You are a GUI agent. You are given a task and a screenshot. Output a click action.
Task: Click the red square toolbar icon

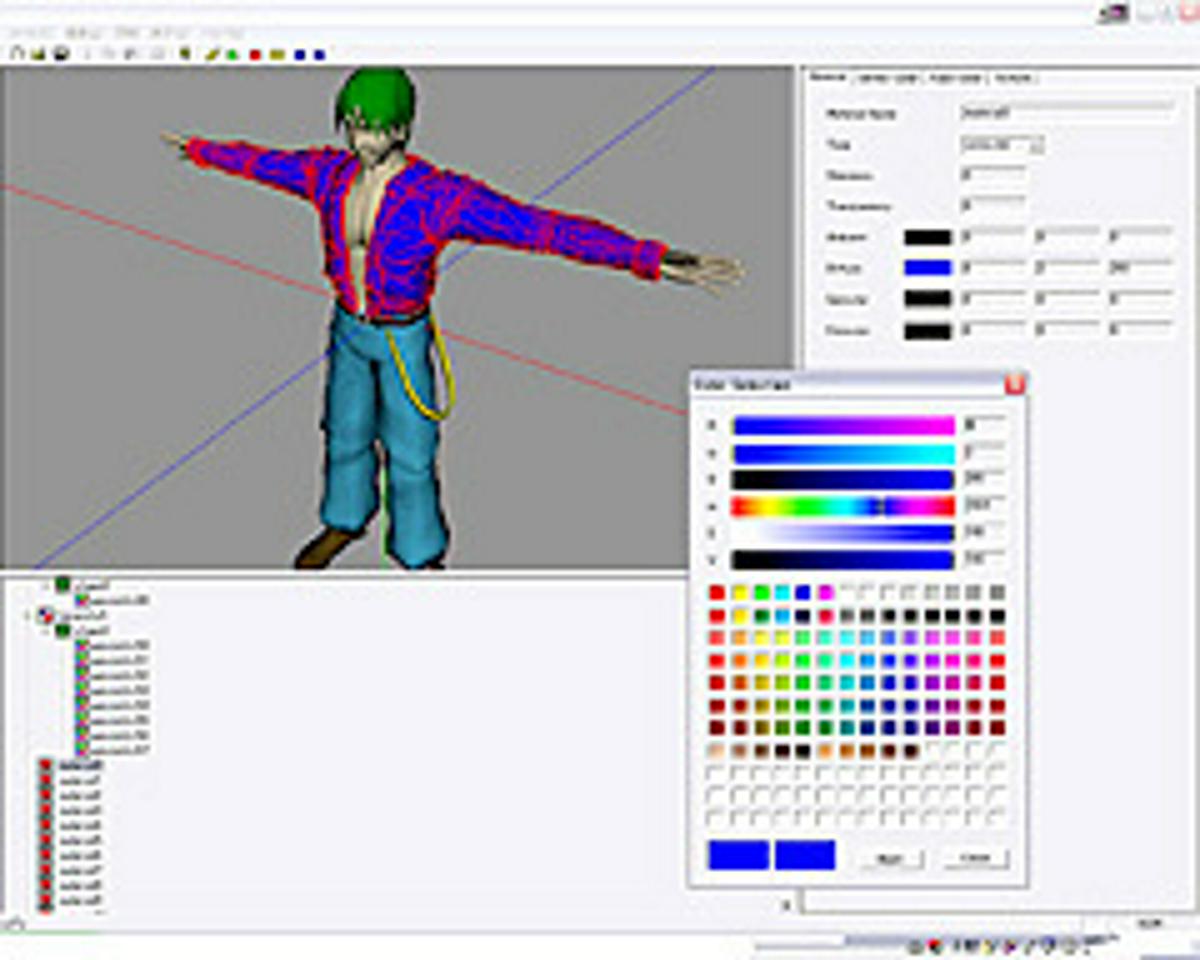pos(255,54)
